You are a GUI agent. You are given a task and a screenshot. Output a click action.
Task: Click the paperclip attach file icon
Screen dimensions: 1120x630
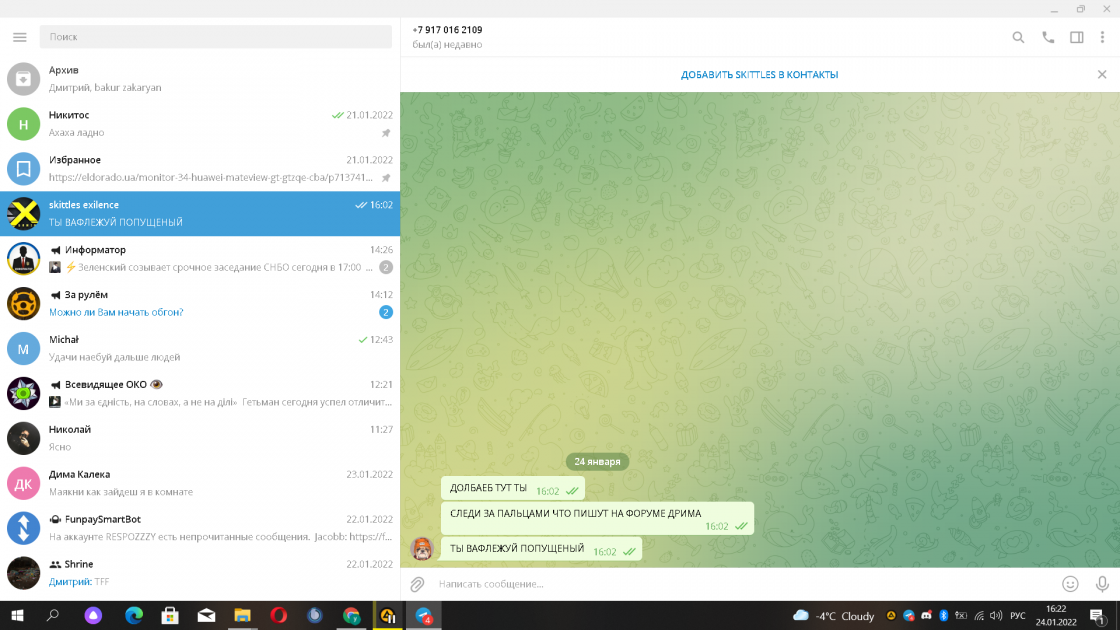point(418,584)
